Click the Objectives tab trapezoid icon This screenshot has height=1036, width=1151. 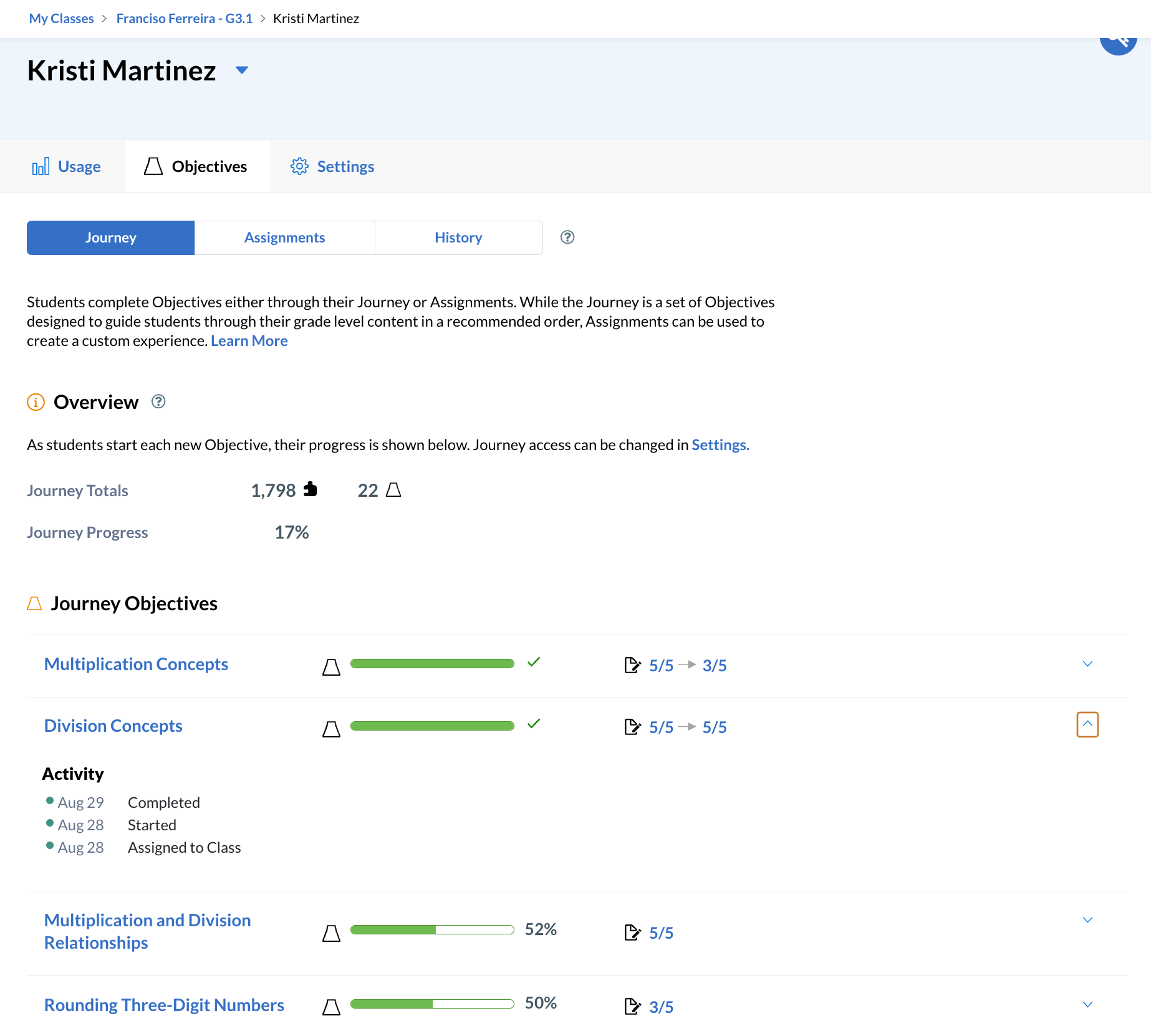(153, 166)
